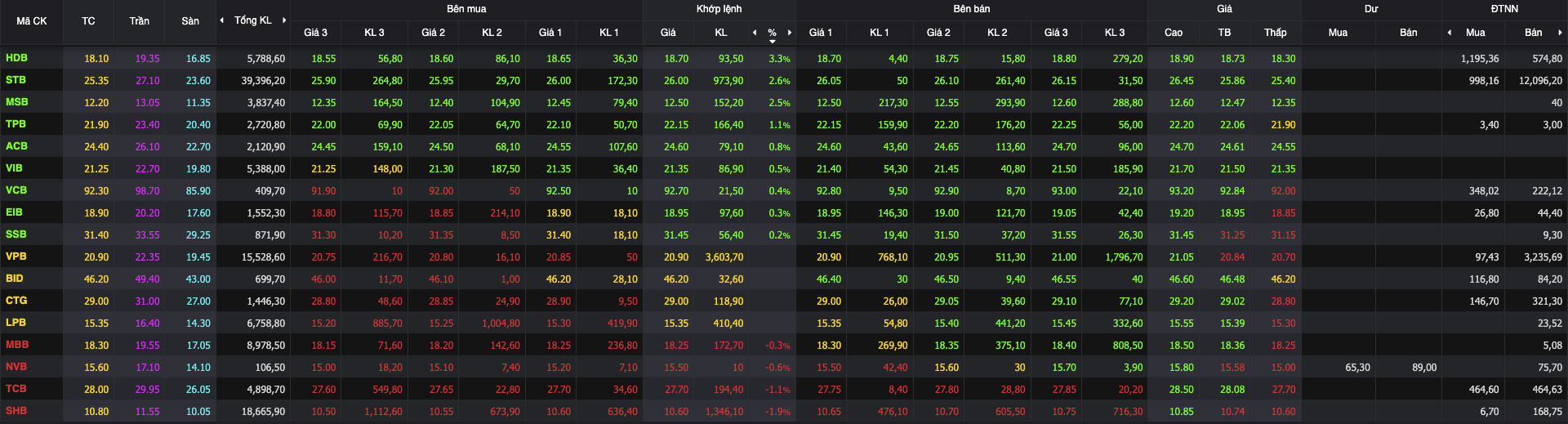Screen dimensions: 1568x424
Task: Click NVB Dư Bán value 89,00
Action: point(1424,368)
